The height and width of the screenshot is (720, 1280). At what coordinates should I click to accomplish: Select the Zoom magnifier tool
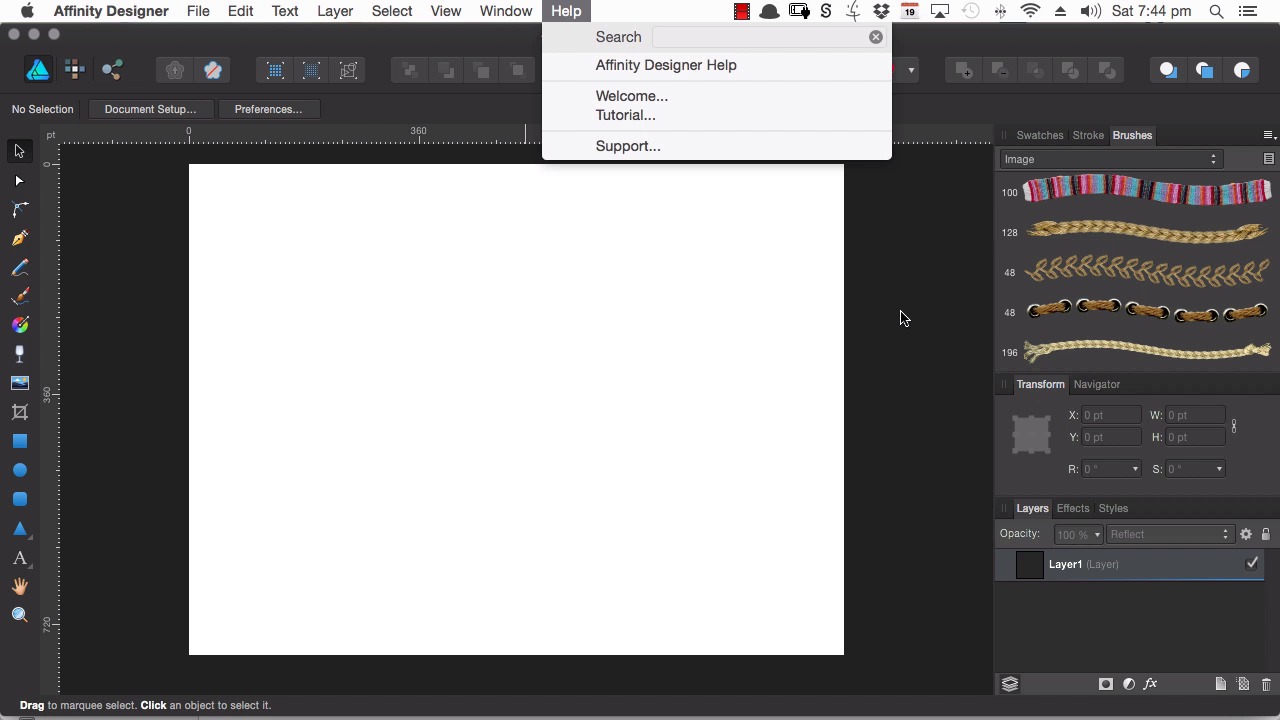pyautogui.click(x=19, y=615)
